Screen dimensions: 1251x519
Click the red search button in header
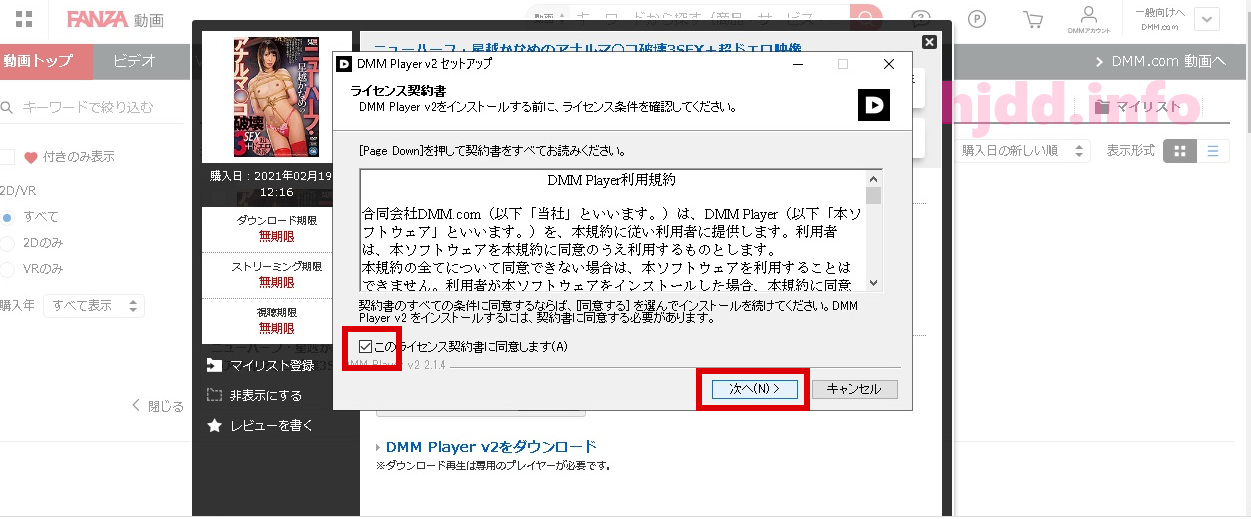tap(866, 18)
